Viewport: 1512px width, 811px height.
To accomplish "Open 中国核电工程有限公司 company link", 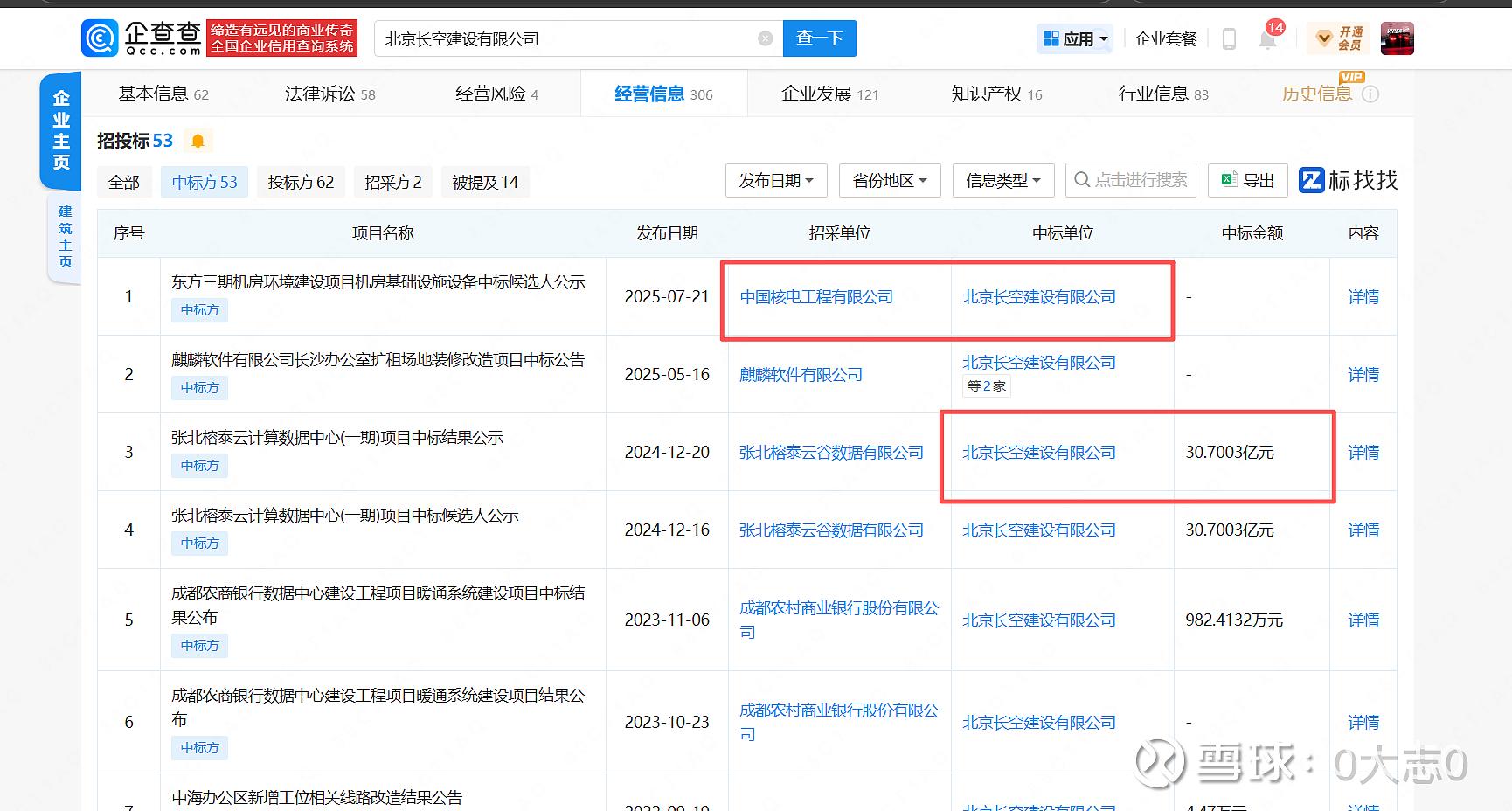I will [x=816, y=297].
